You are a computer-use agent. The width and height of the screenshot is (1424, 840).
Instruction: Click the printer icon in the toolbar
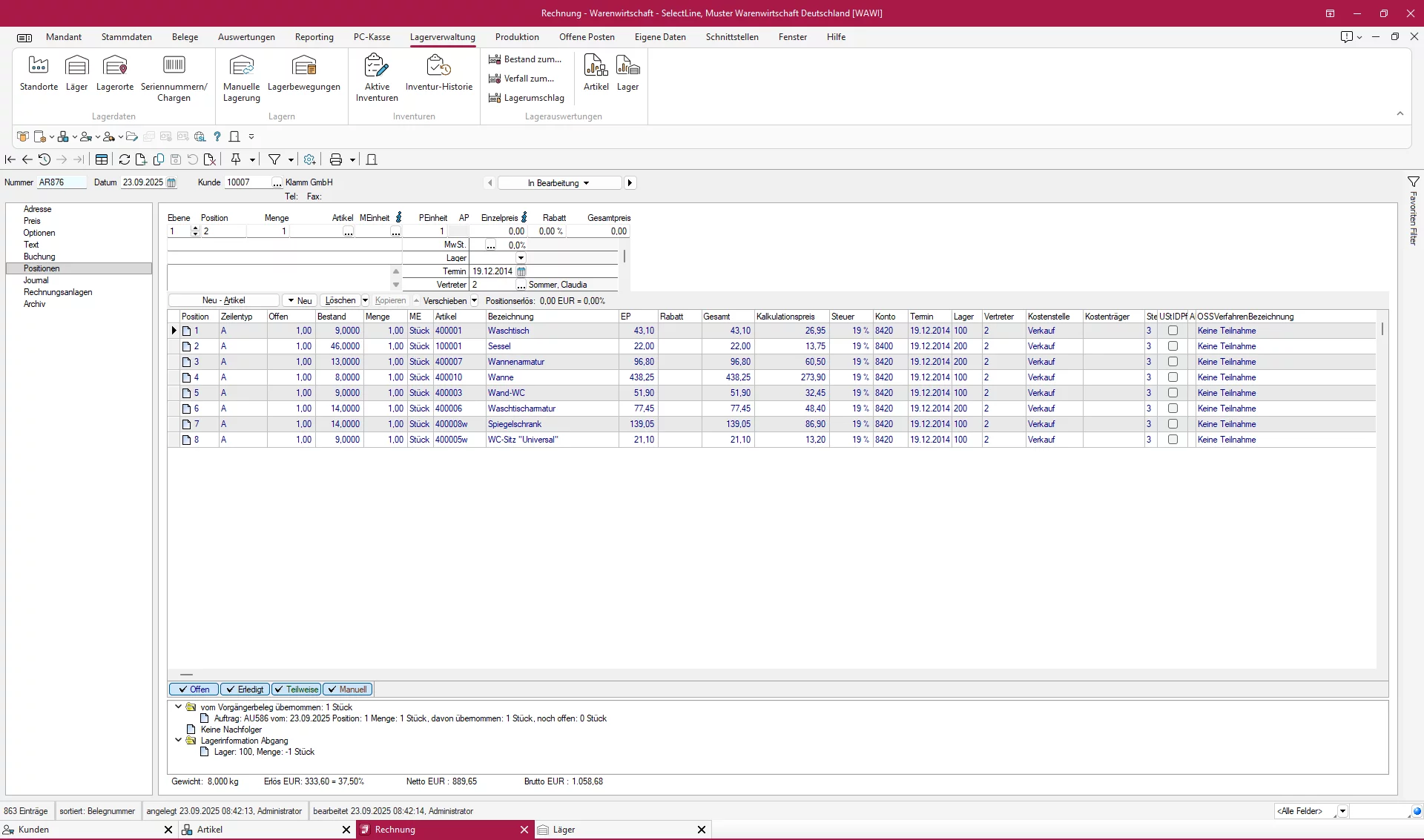point(336,159)
